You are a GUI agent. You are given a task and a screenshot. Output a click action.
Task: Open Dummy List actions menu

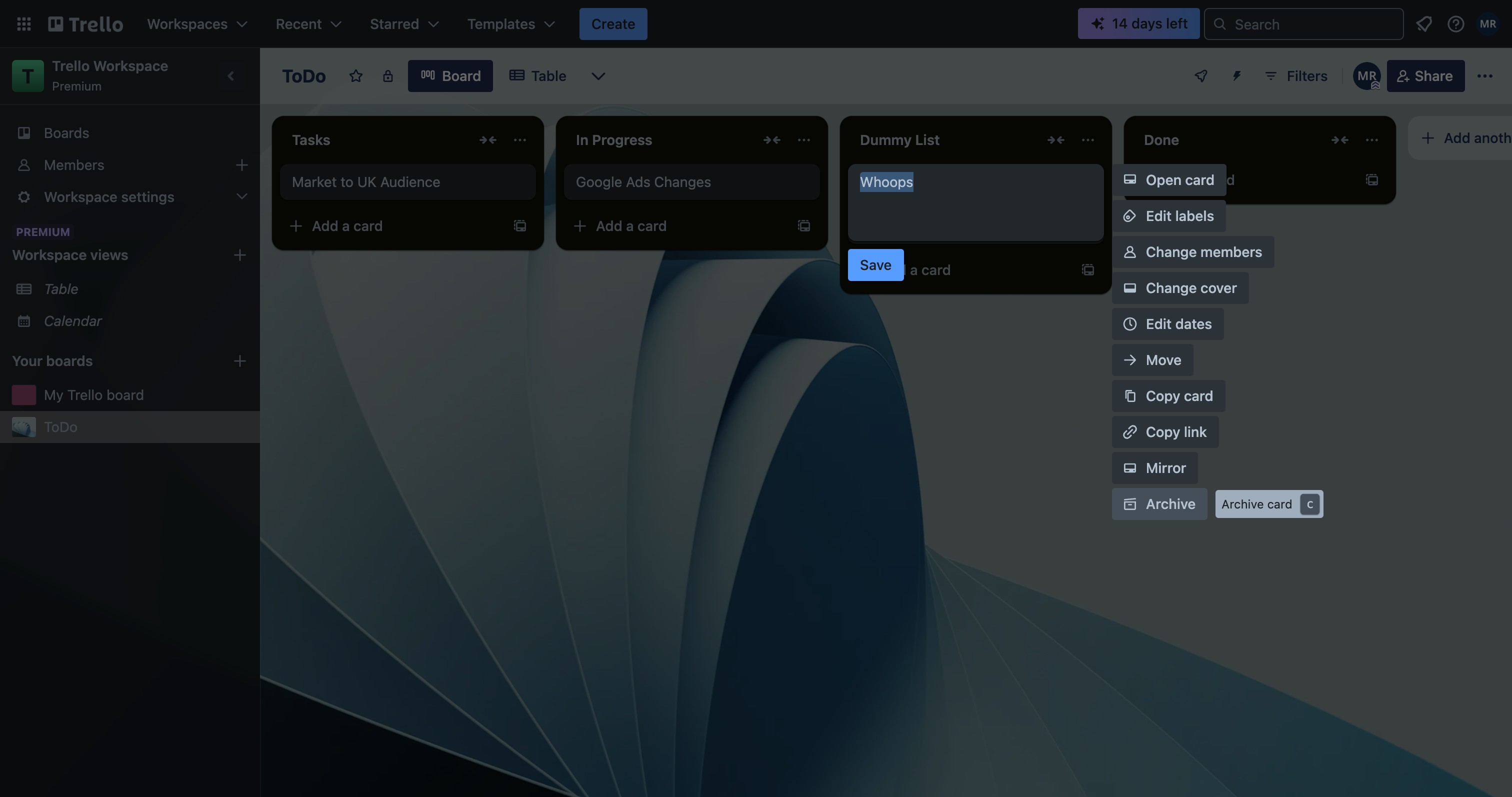tap(1088, 139)
